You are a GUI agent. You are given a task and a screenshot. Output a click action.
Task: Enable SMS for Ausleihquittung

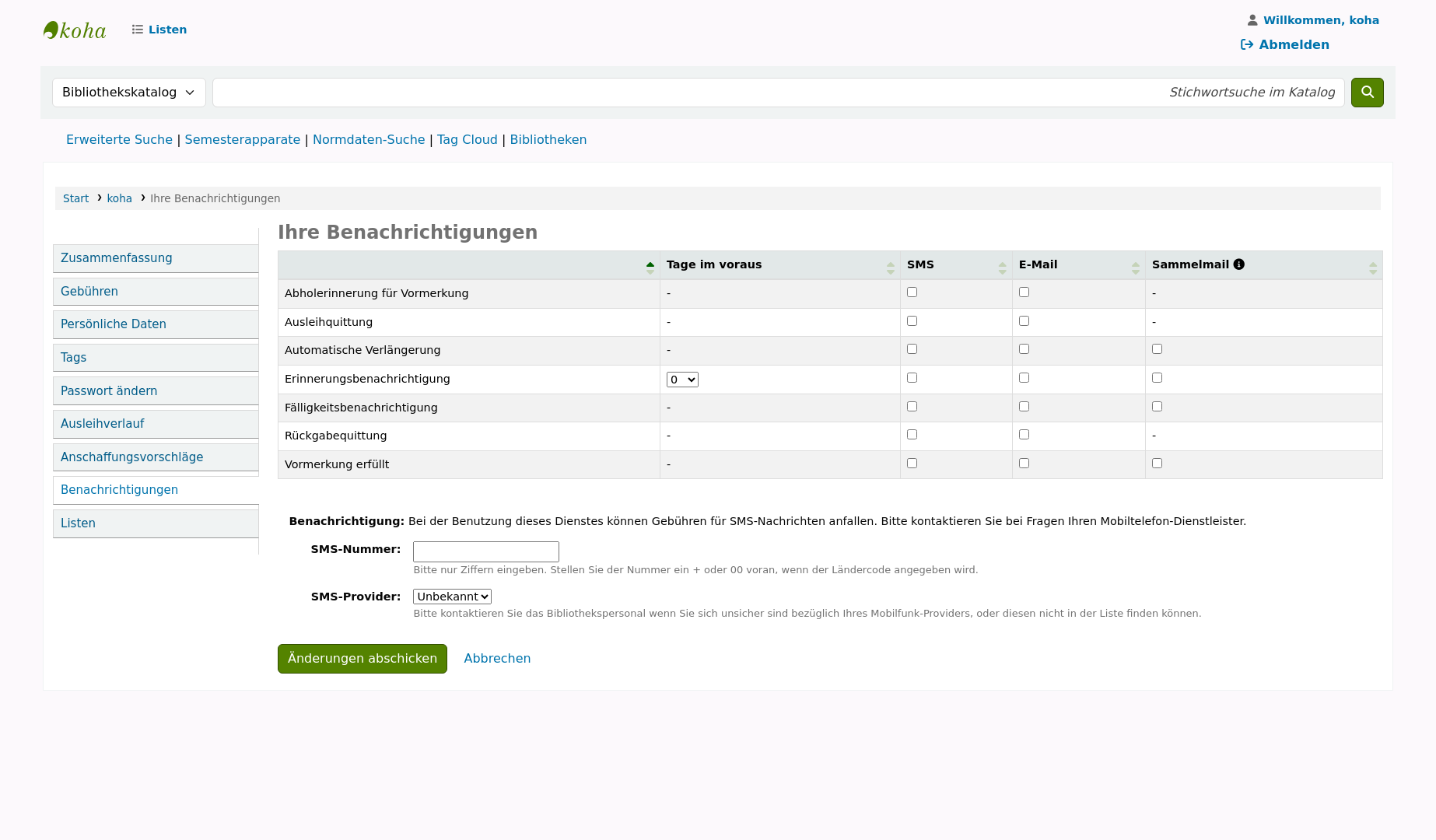coord(912,321)
